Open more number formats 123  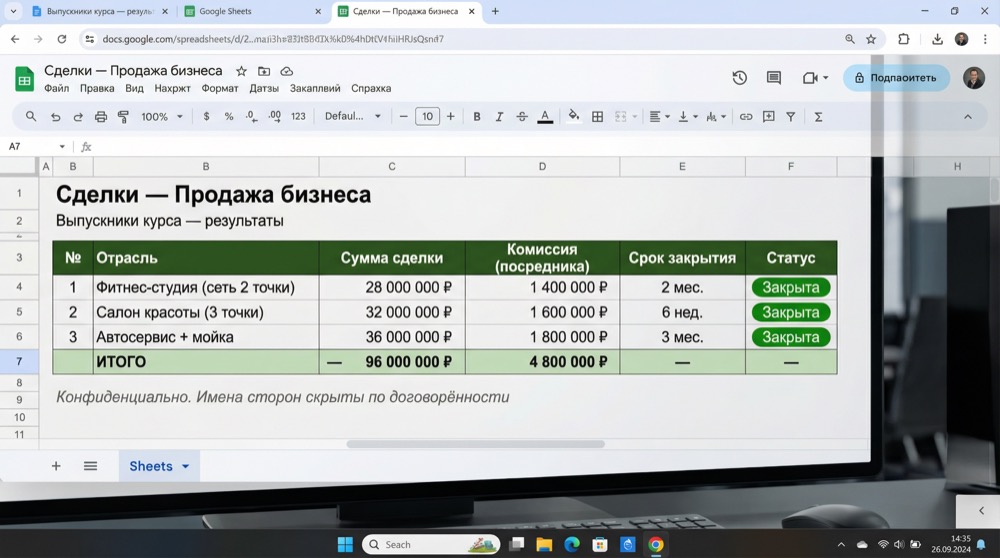298,117
